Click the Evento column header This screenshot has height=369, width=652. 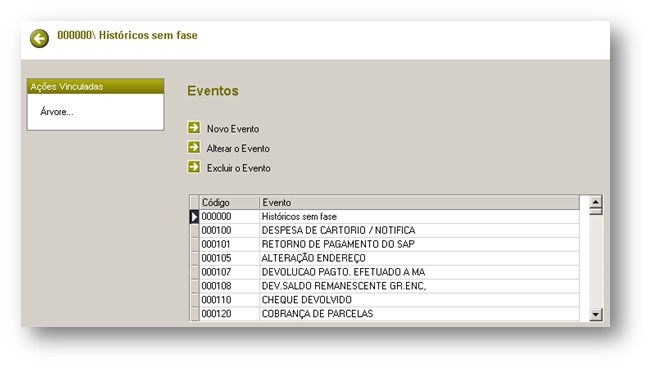pos(419,203)
